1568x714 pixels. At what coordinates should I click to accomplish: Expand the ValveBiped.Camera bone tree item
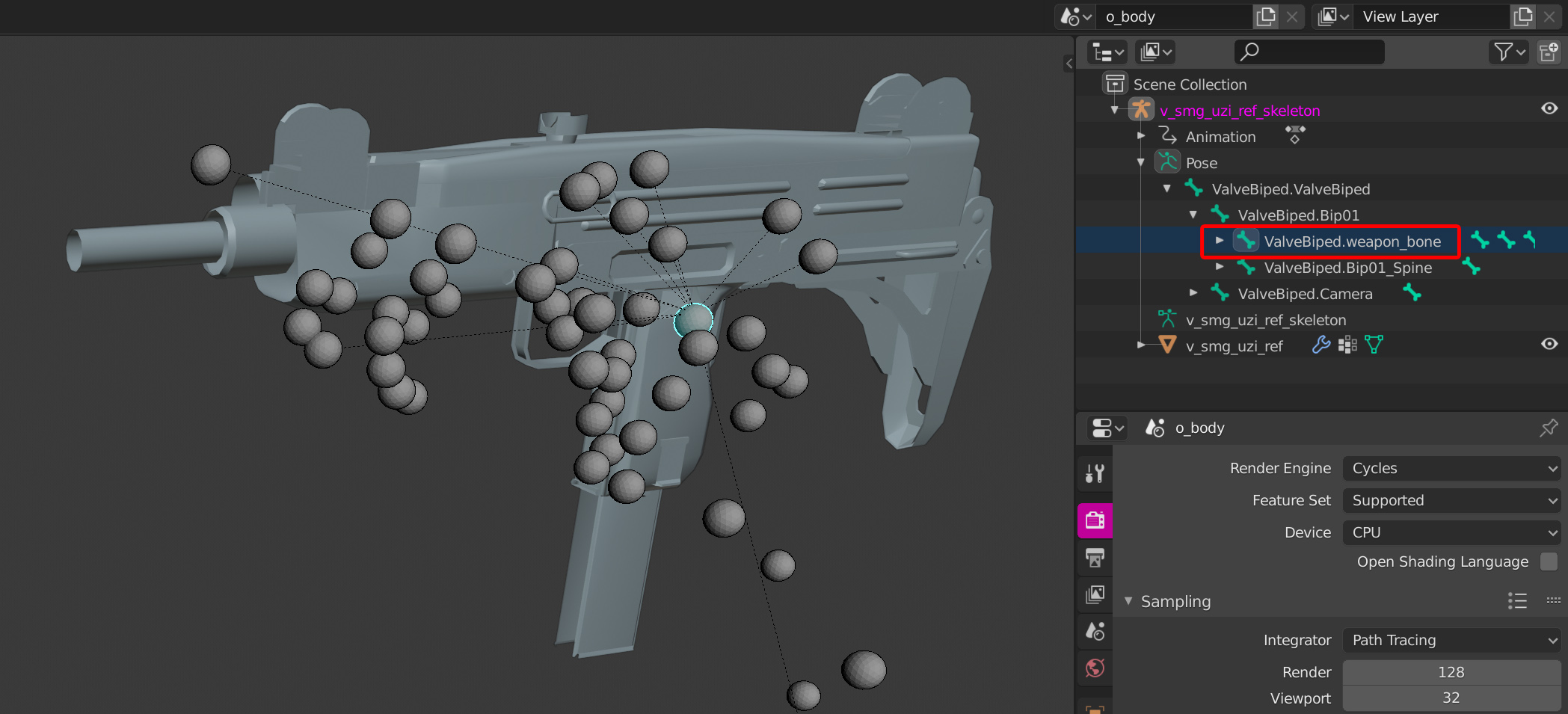pos(1193,293)
